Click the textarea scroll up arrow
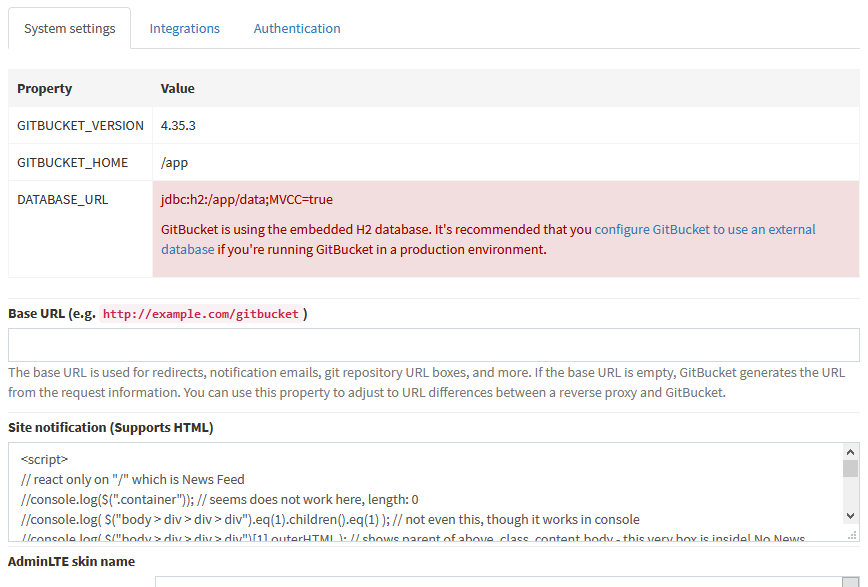This screenshot has width=868, height=587. pos(850,452)
